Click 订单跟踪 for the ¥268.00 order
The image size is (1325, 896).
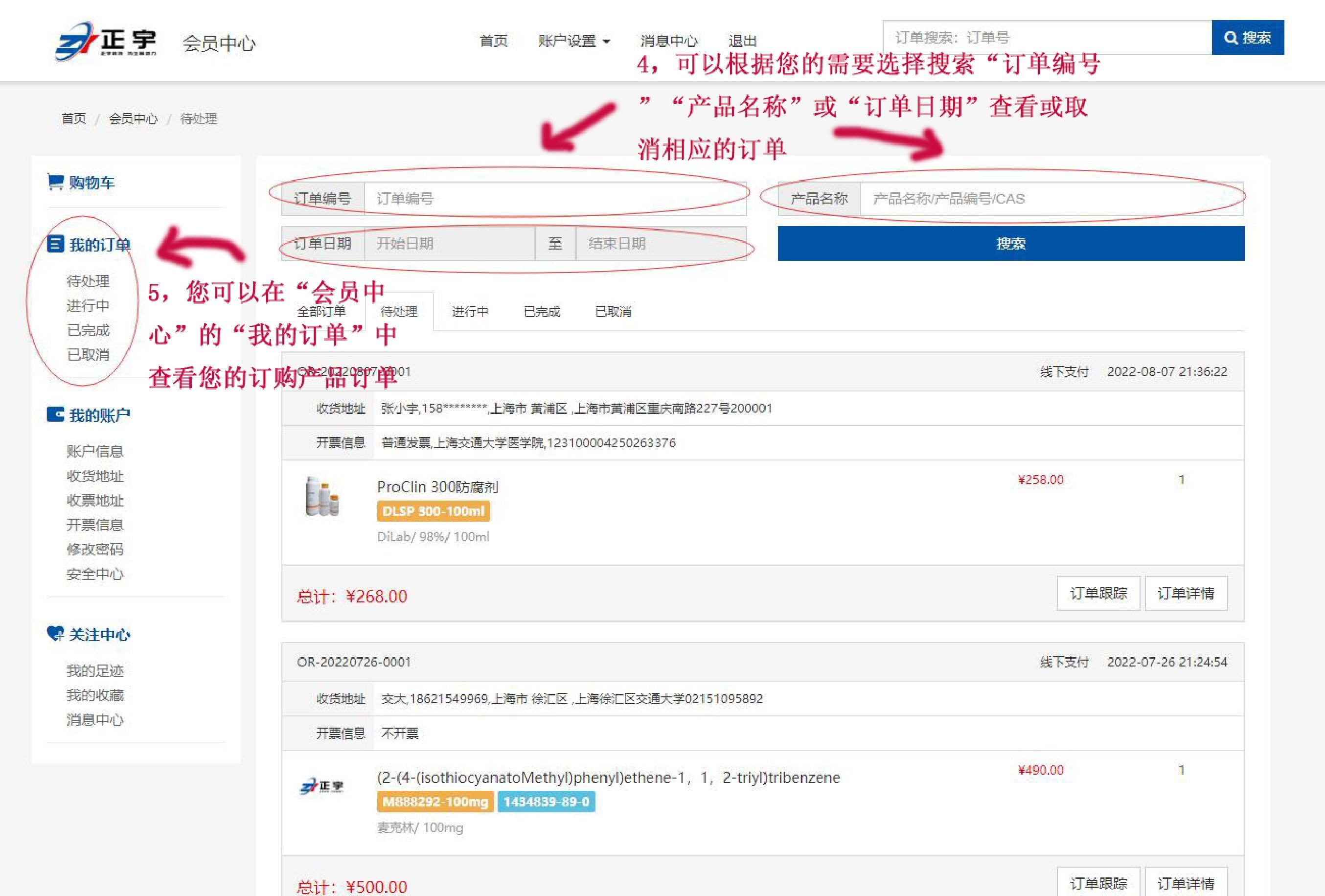coord(1098,593)
